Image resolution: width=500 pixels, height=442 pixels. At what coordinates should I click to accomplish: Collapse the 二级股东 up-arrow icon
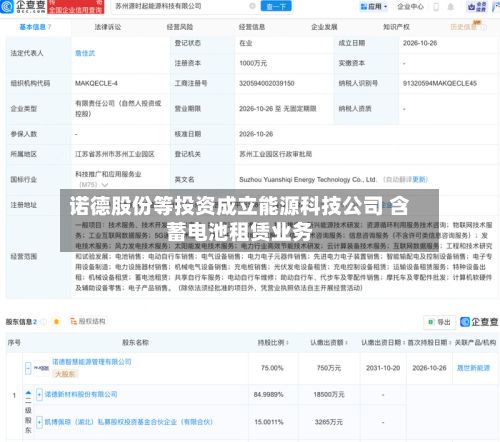point(28,393)
